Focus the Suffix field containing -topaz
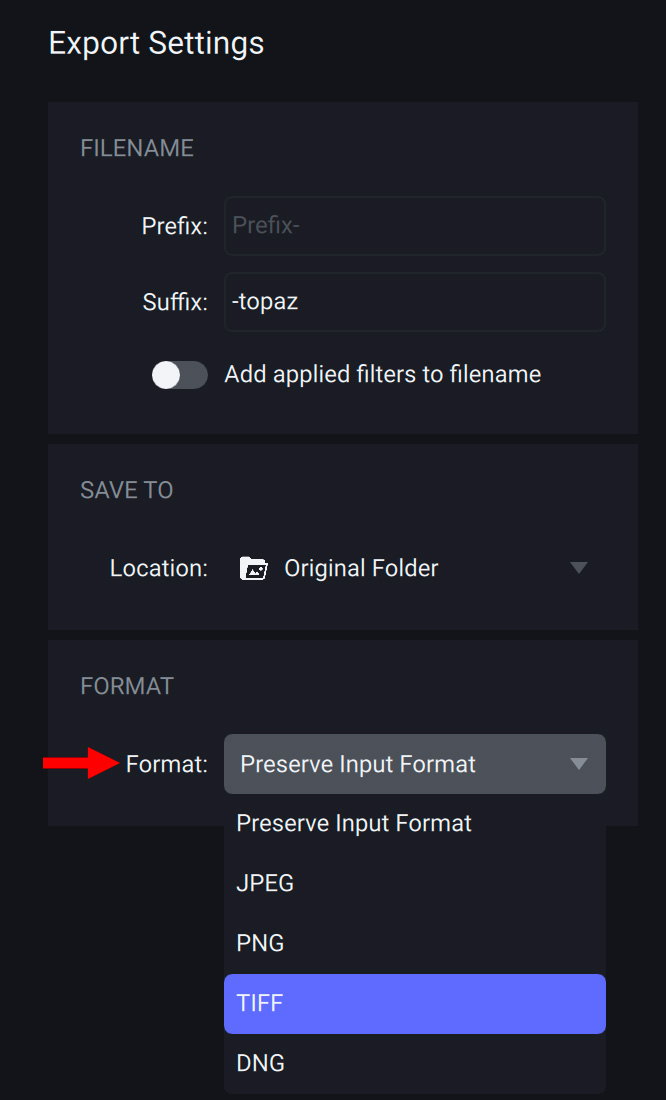 click(x=414, y=301)
